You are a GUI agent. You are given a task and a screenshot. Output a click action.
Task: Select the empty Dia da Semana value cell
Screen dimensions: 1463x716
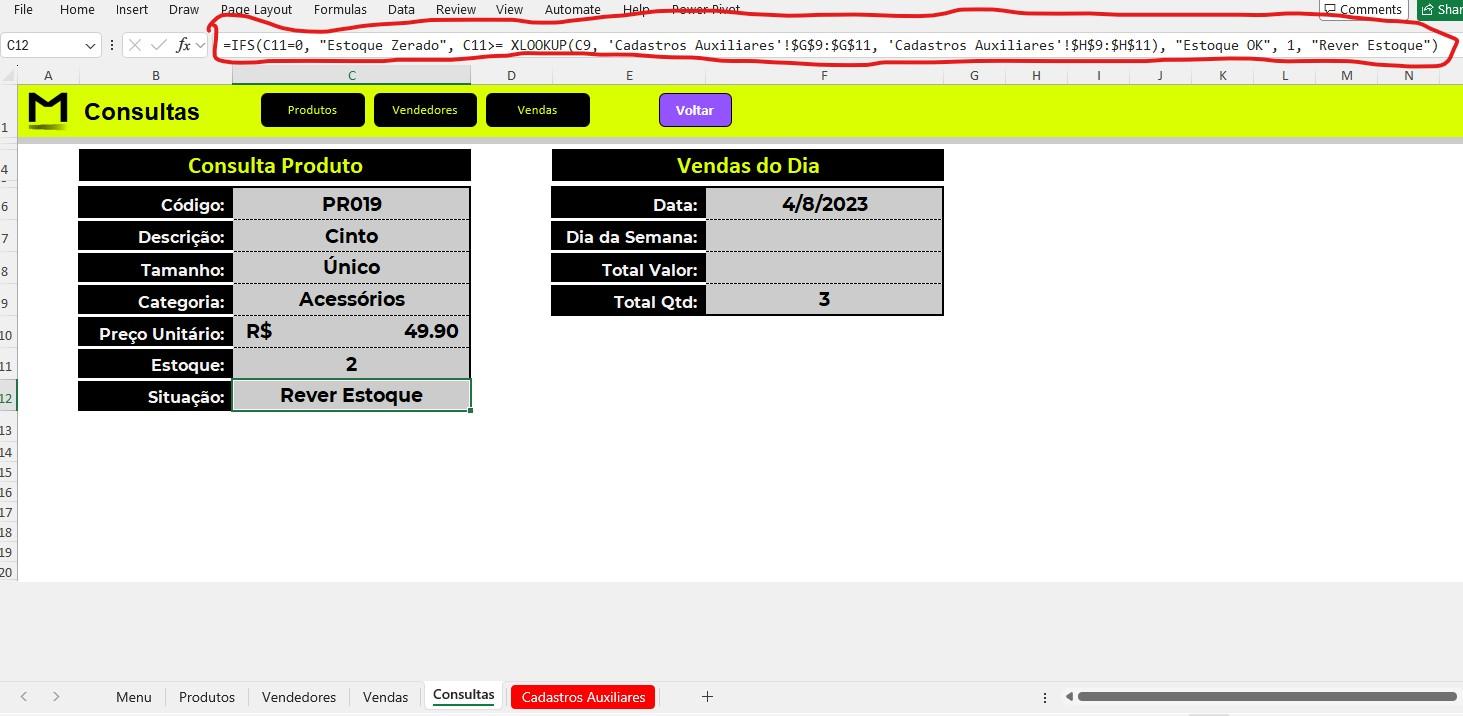click(x=824, y=236)
